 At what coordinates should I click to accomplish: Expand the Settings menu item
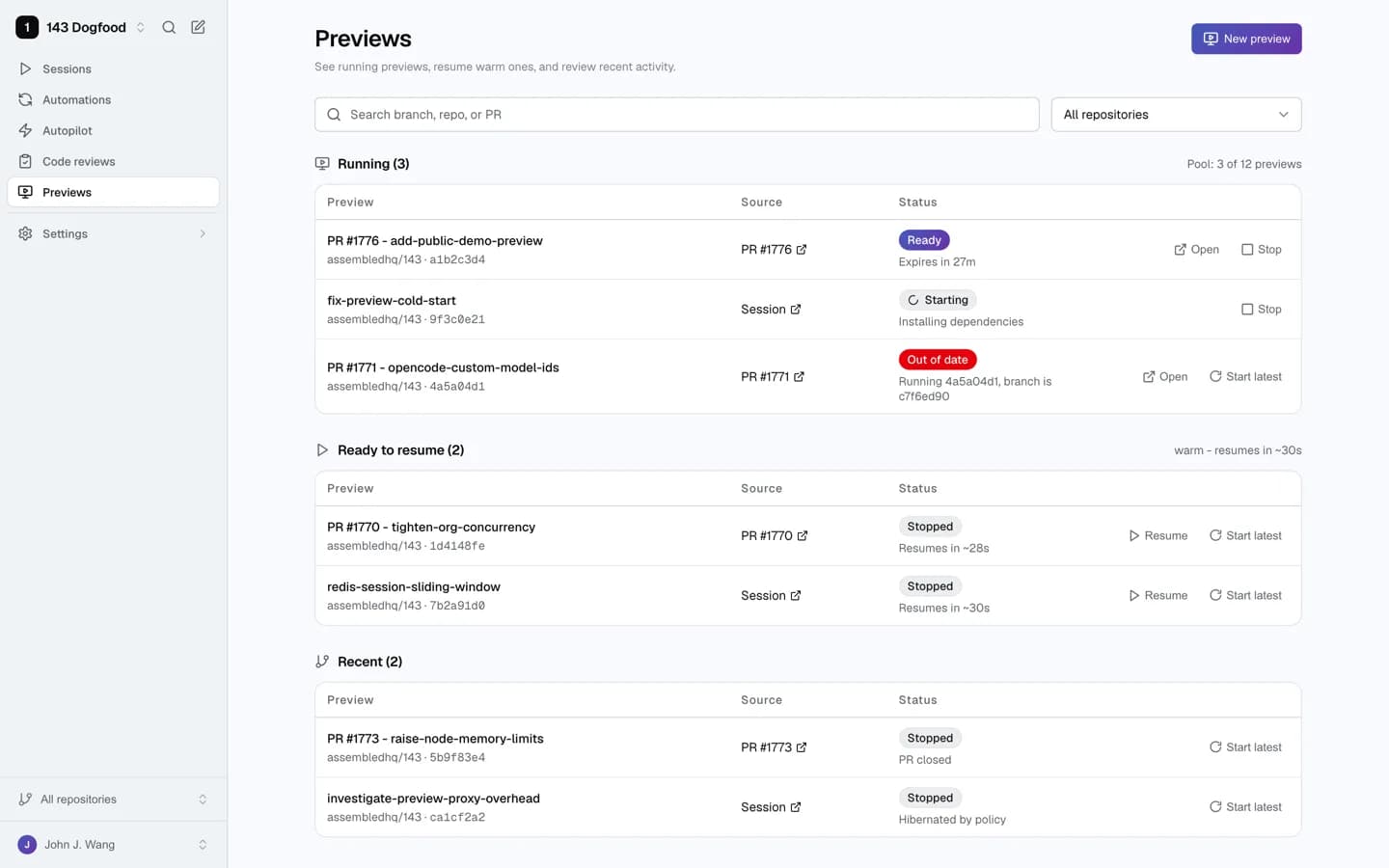point(114,233)
